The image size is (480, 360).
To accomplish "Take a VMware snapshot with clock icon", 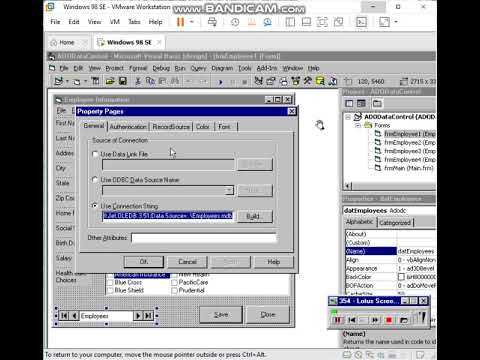I will (x=235, y=22).
